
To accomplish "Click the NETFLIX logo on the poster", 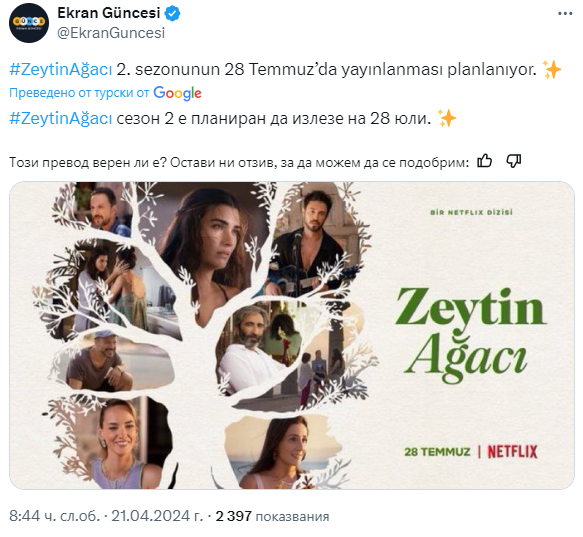I will coord(512,452).
